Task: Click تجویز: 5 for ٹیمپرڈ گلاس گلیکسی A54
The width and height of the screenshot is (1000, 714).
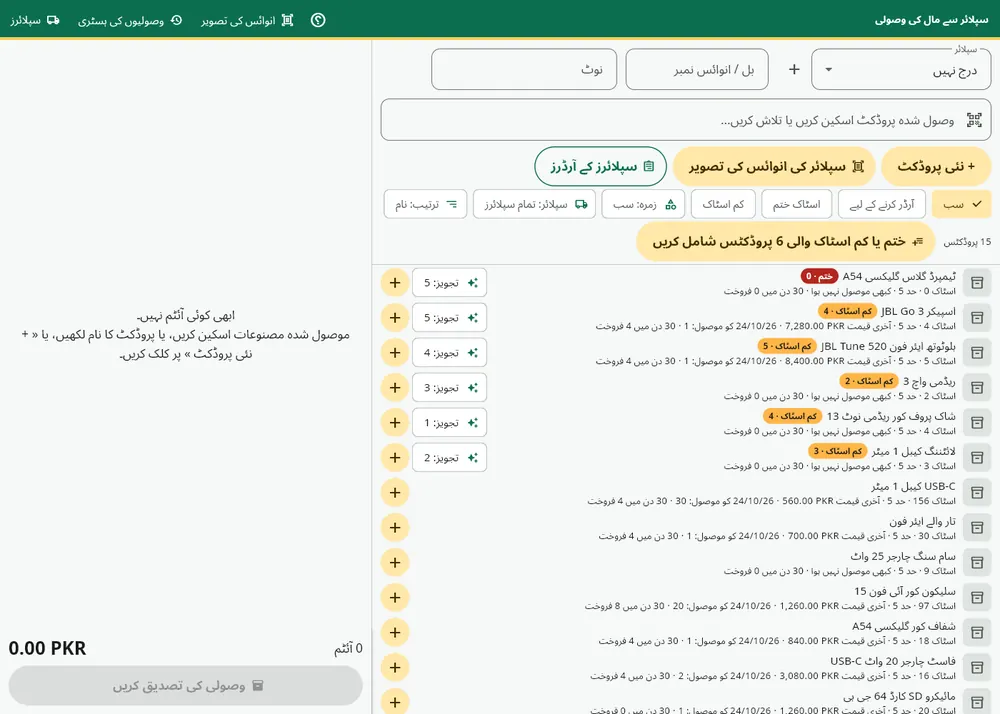Action: 450,282
